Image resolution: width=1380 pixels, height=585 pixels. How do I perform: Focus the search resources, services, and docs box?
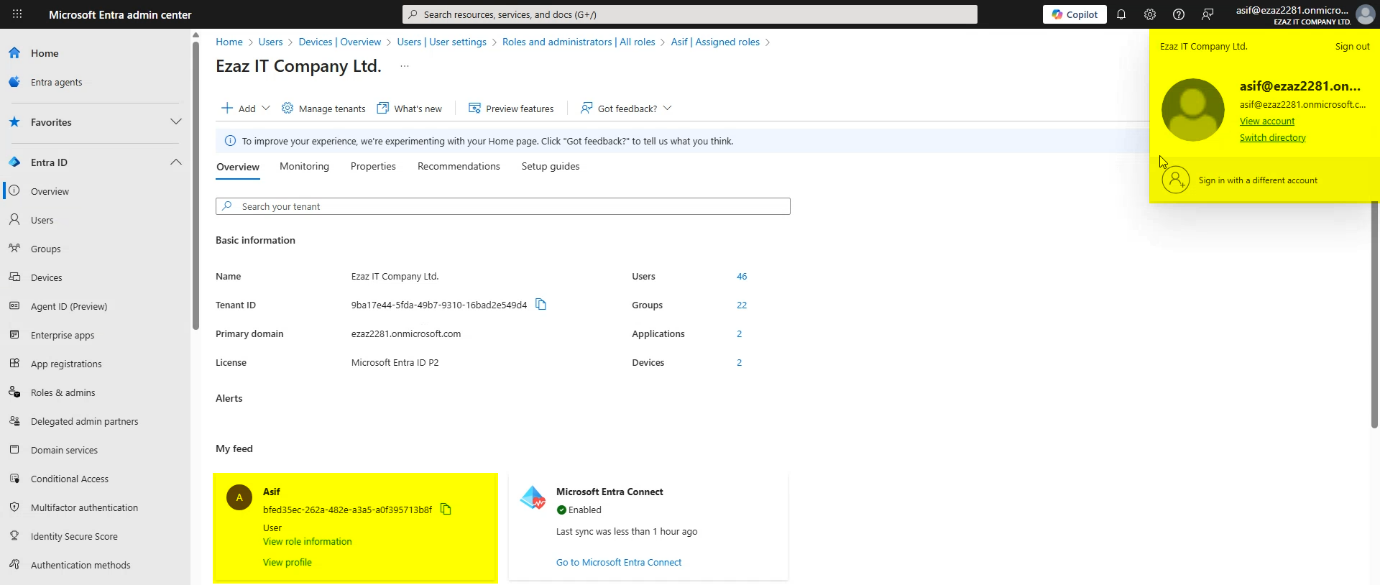[690, 14]
